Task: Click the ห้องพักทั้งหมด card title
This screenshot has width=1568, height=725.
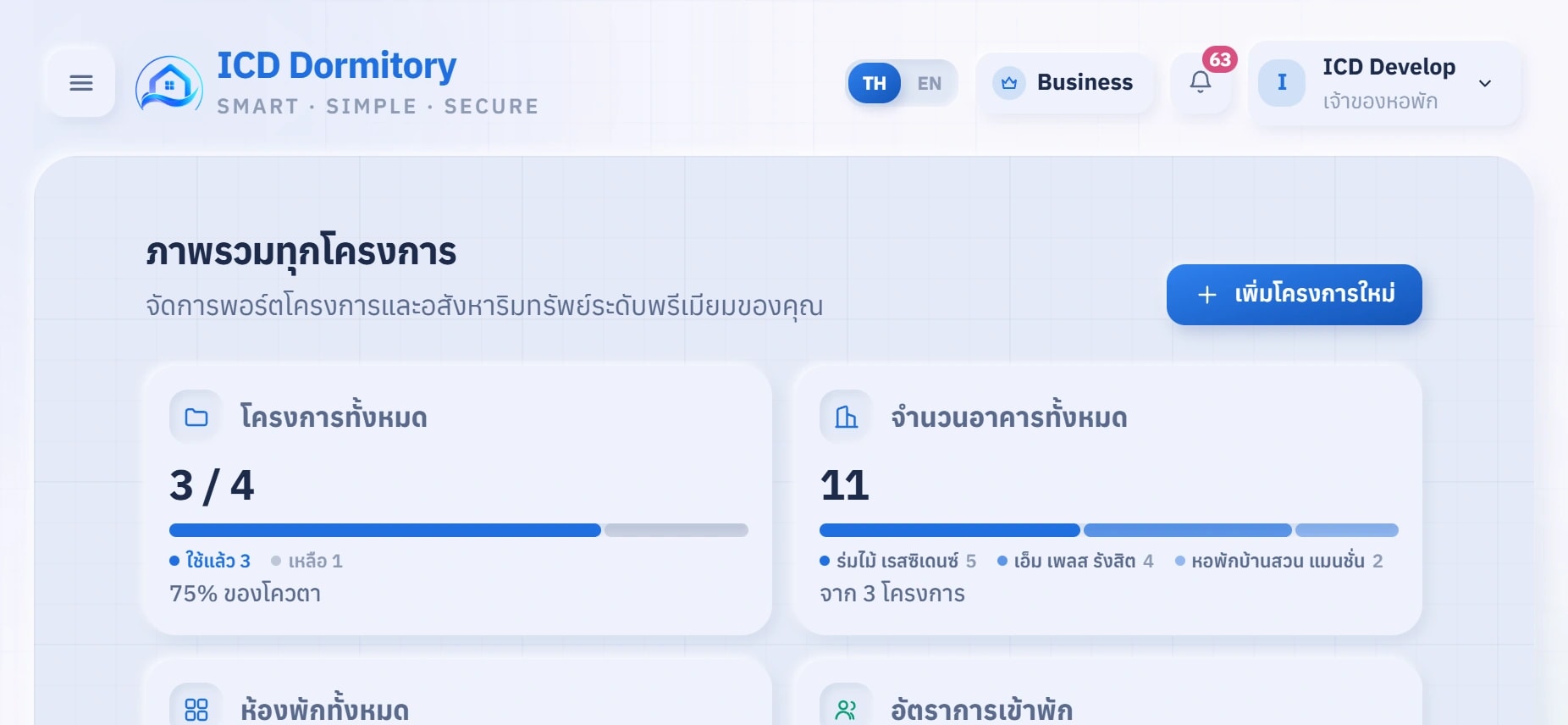Action: 325,710
